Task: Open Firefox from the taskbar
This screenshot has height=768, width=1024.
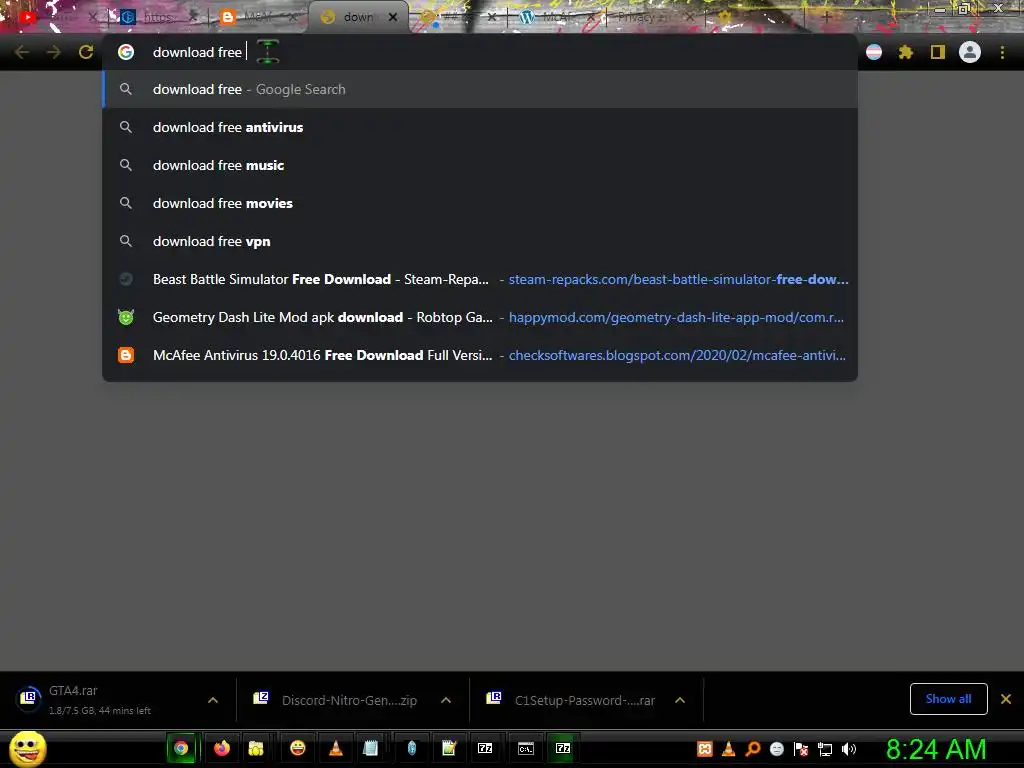Action: point(222,748)
